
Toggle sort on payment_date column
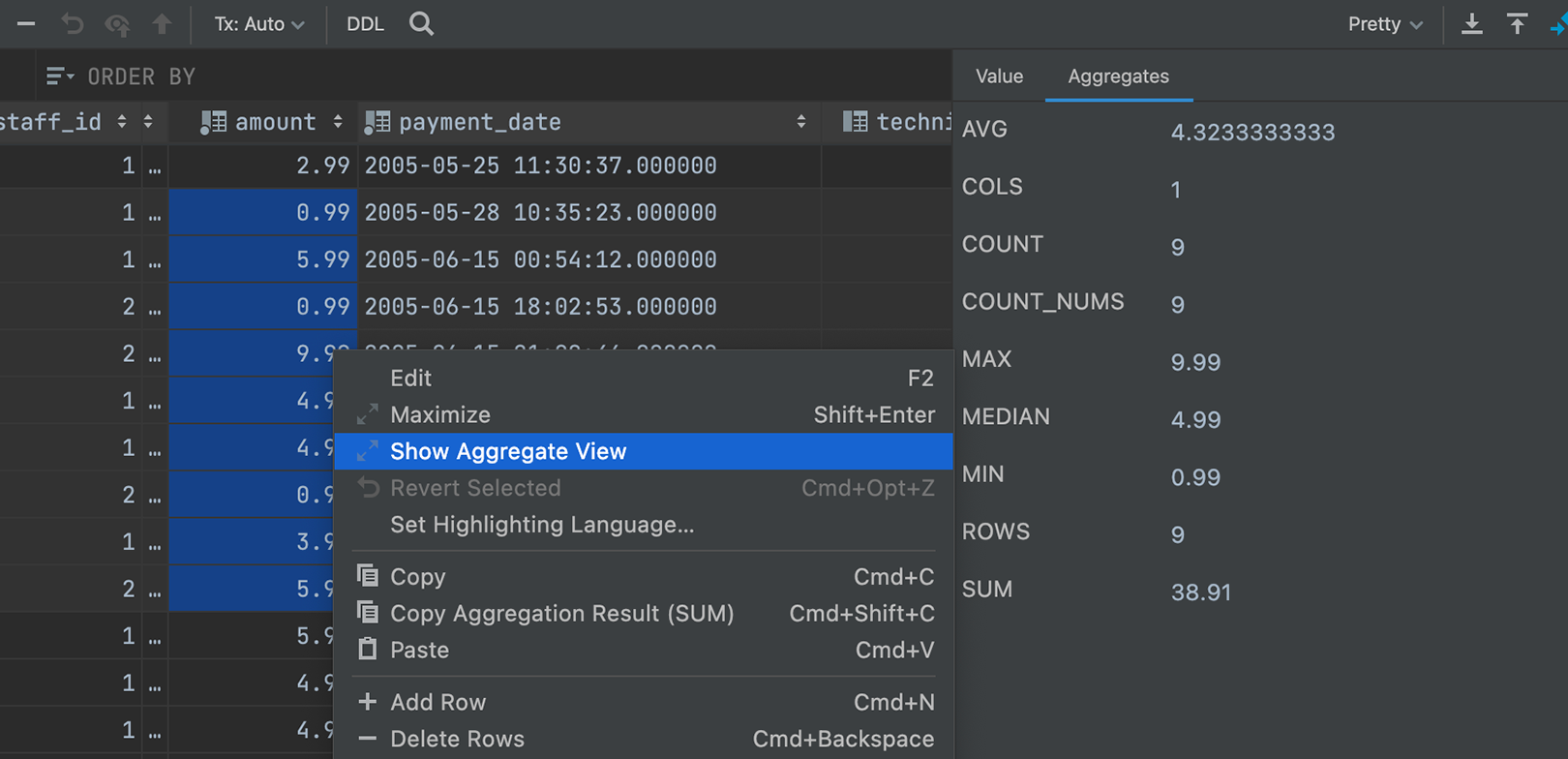(x=800, y=122)
